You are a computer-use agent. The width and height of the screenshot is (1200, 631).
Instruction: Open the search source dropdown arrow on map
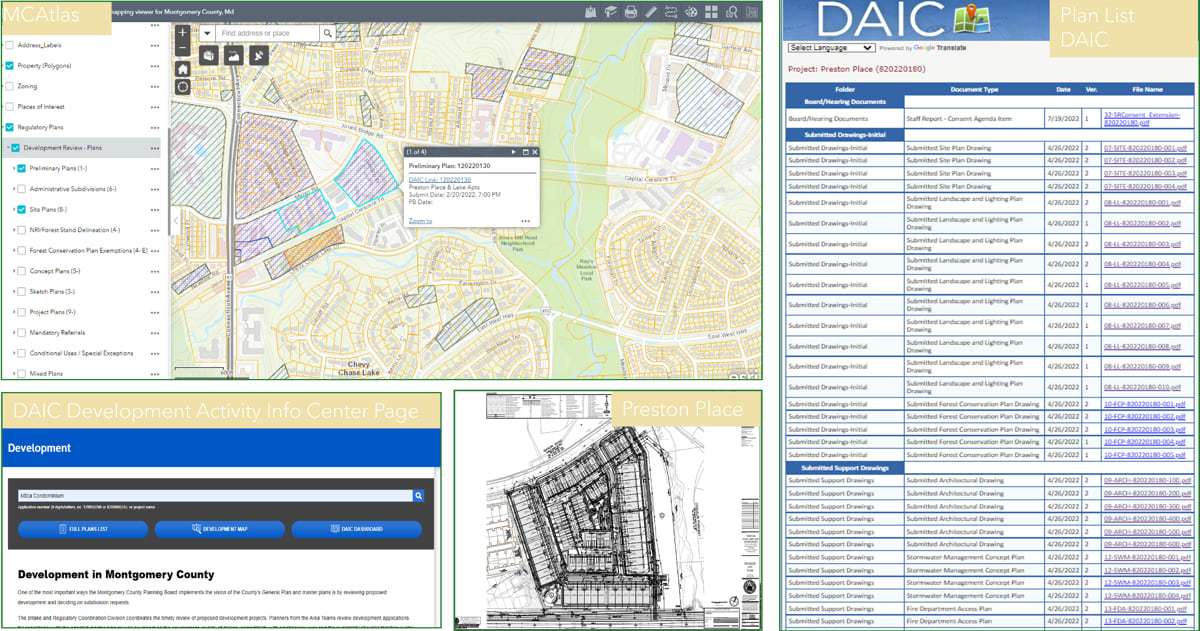pos(206,33)
